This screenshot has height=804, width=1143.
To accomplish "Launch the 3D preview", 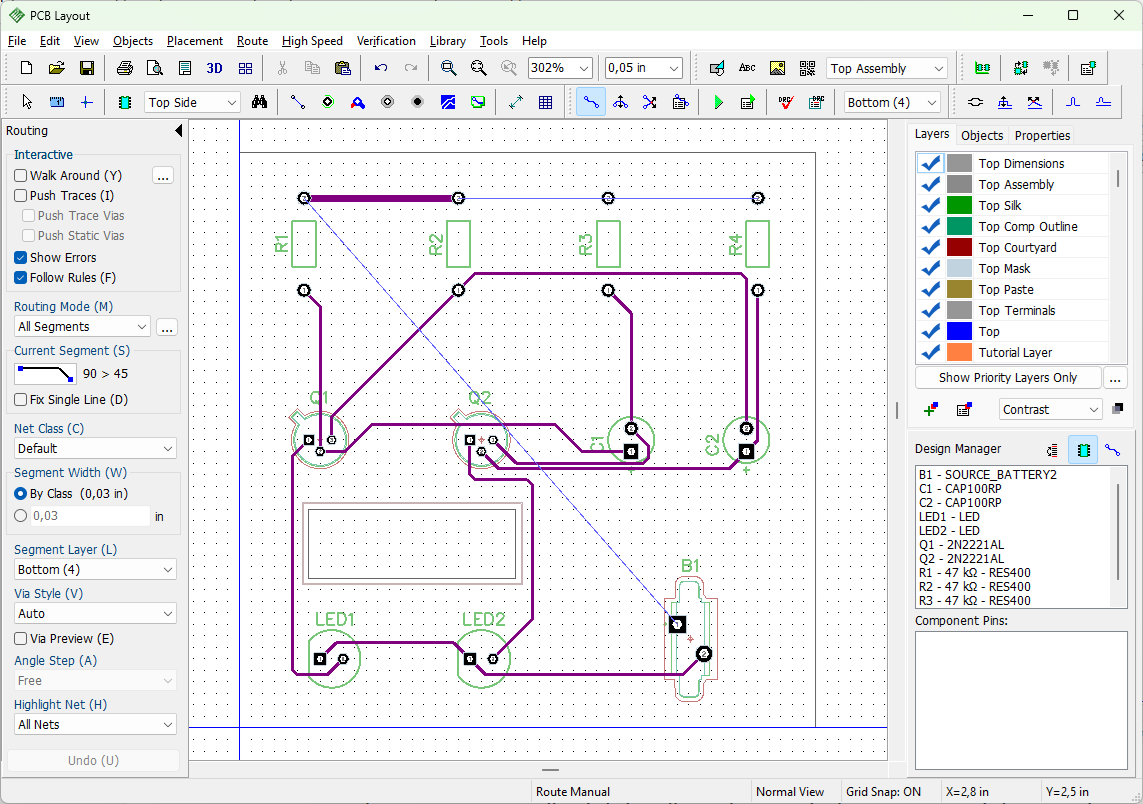I will point(214,68).
